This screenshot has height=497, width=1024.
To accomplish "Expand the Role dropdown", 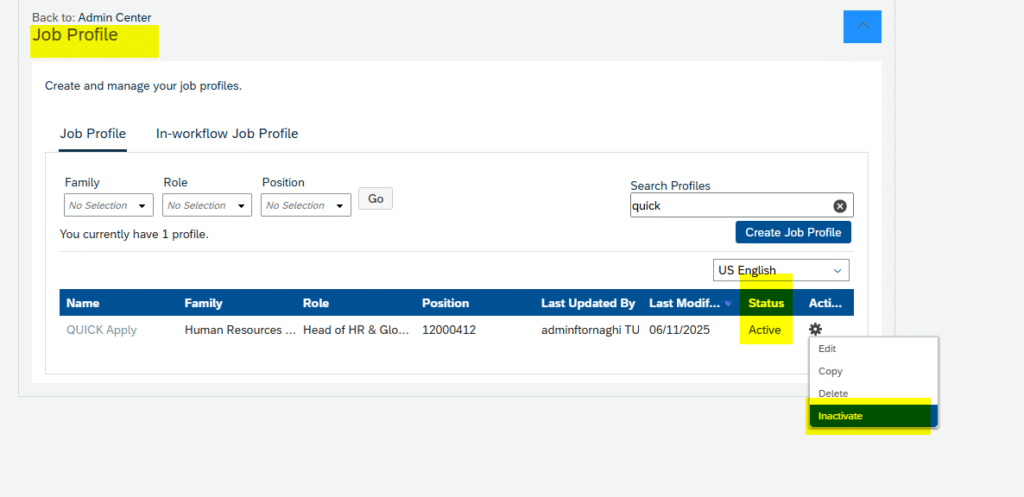I will pos(207,205).
